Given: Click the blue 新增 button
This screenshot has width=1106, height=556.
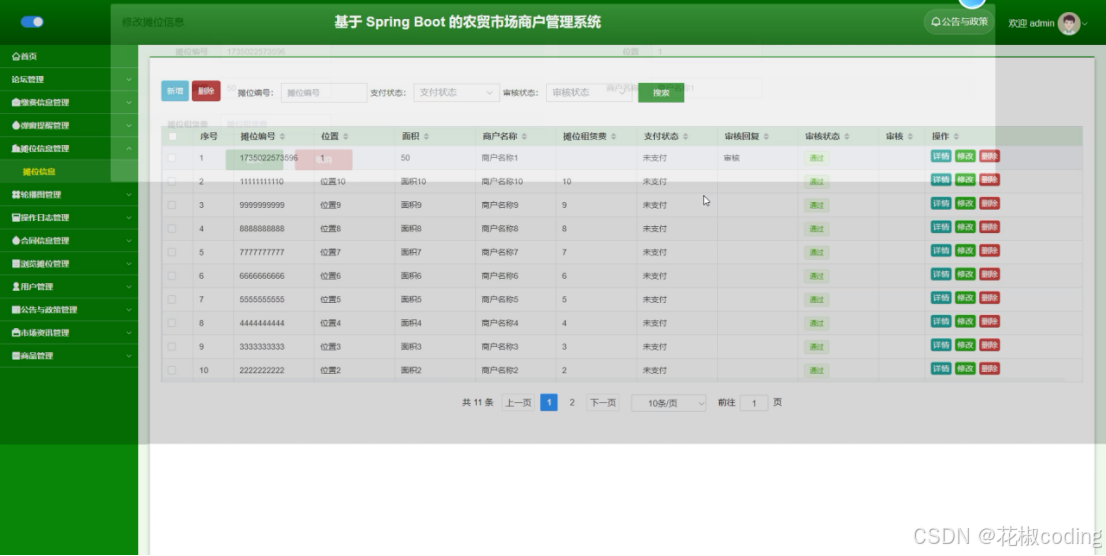Looking at the screenshot, I should point(175,91).
